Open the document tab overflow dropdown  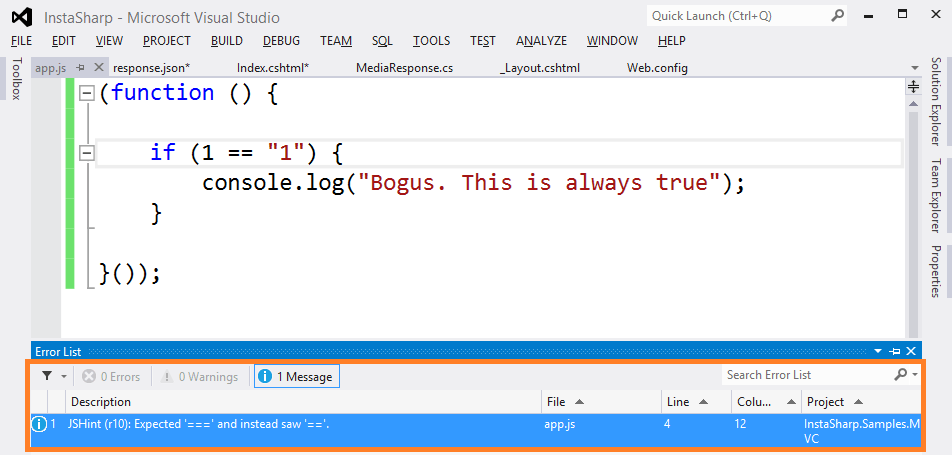pos(915,68)
